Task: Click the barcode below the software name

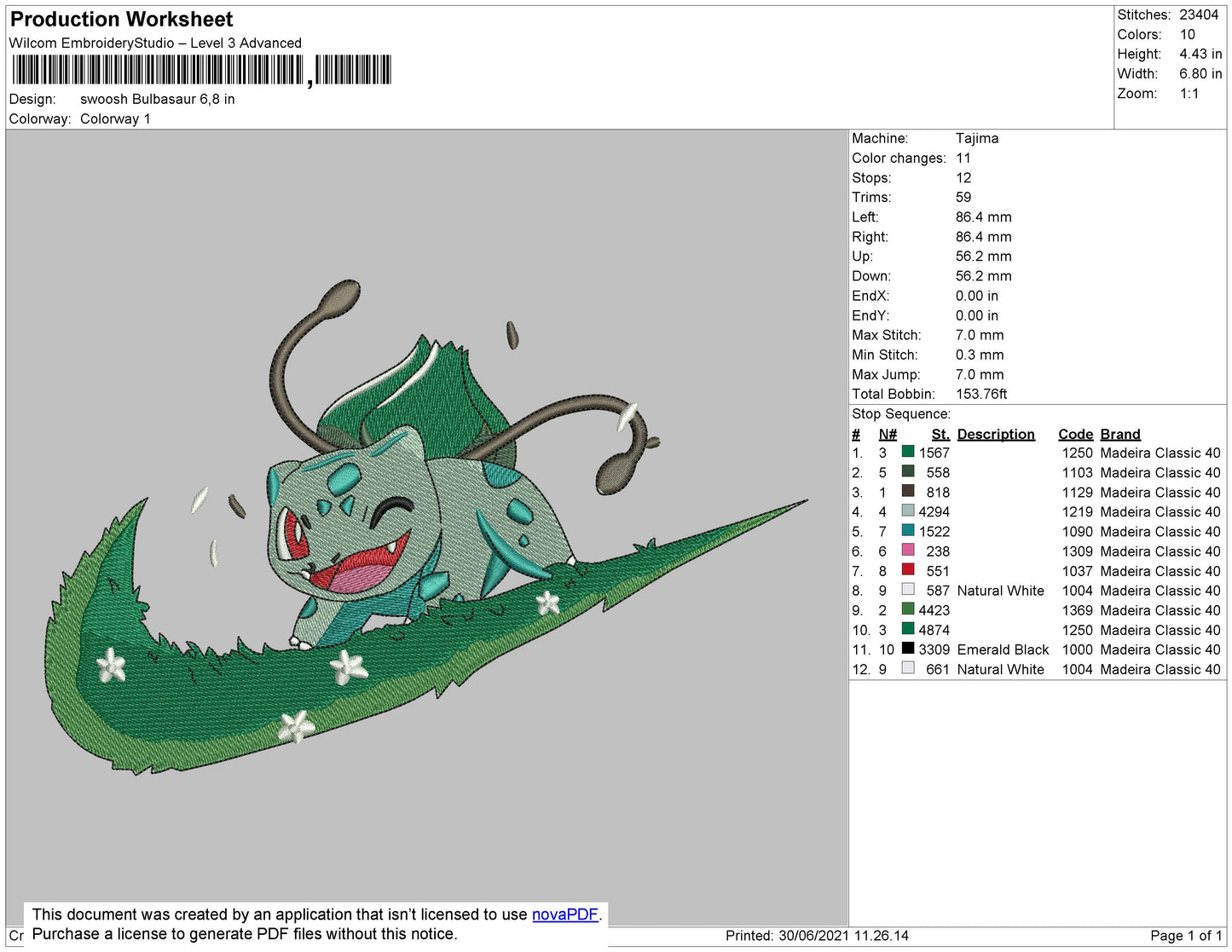Action: pyautogui.click(x=201, y=70)
